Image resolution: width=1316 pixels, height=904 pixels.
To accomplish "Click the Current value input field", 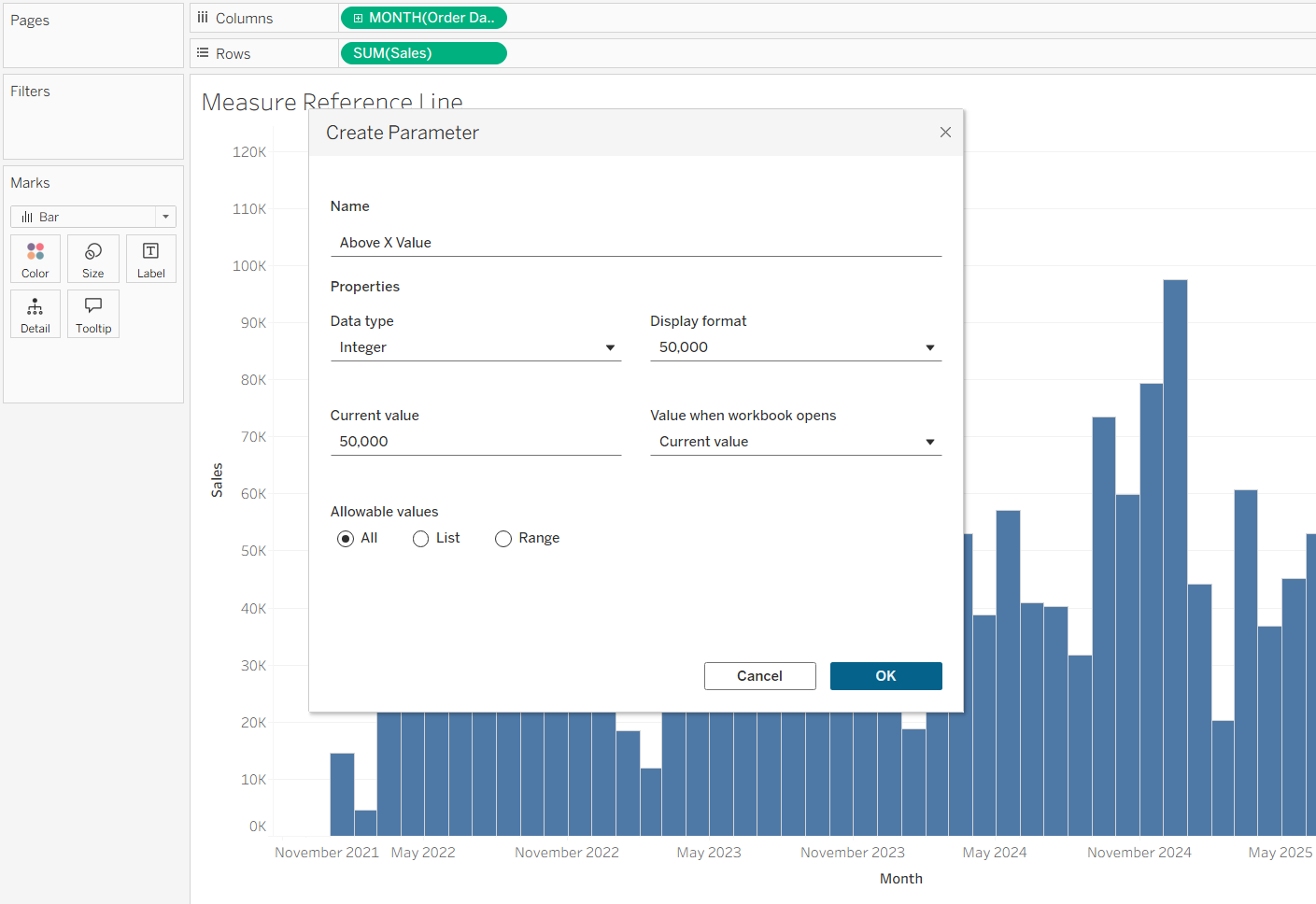I will pyautogui.click(x=475, y=442).
